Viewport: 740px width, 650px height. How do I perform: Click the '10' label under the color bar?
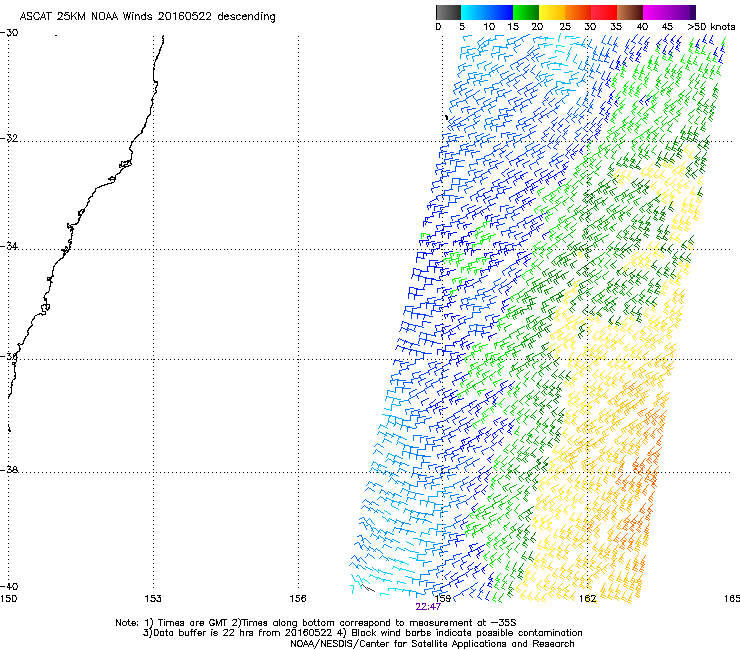[x=489, y=27]
